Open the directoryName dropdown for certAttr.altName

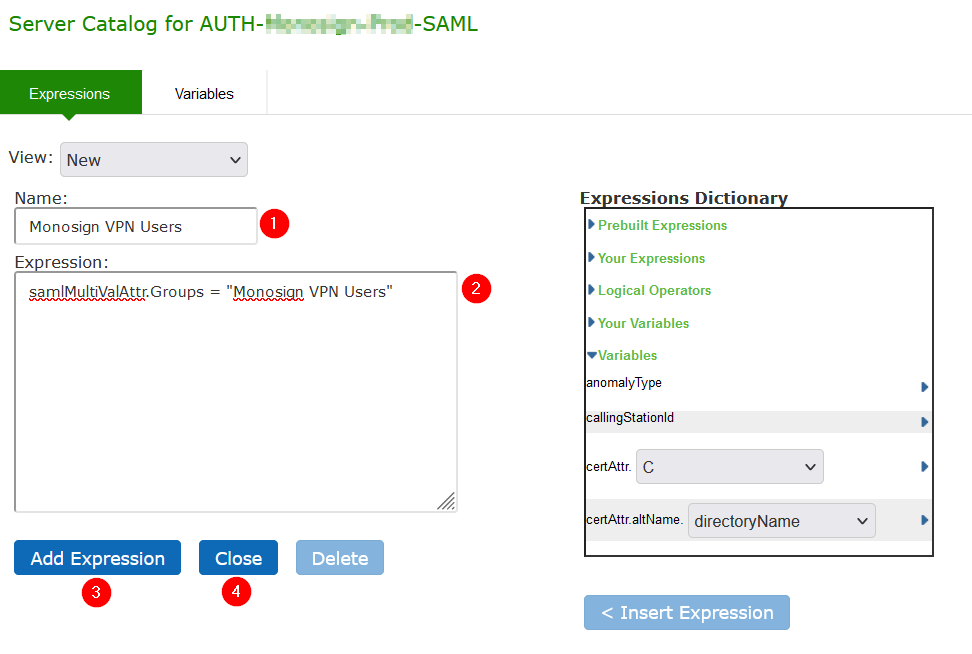781,520
